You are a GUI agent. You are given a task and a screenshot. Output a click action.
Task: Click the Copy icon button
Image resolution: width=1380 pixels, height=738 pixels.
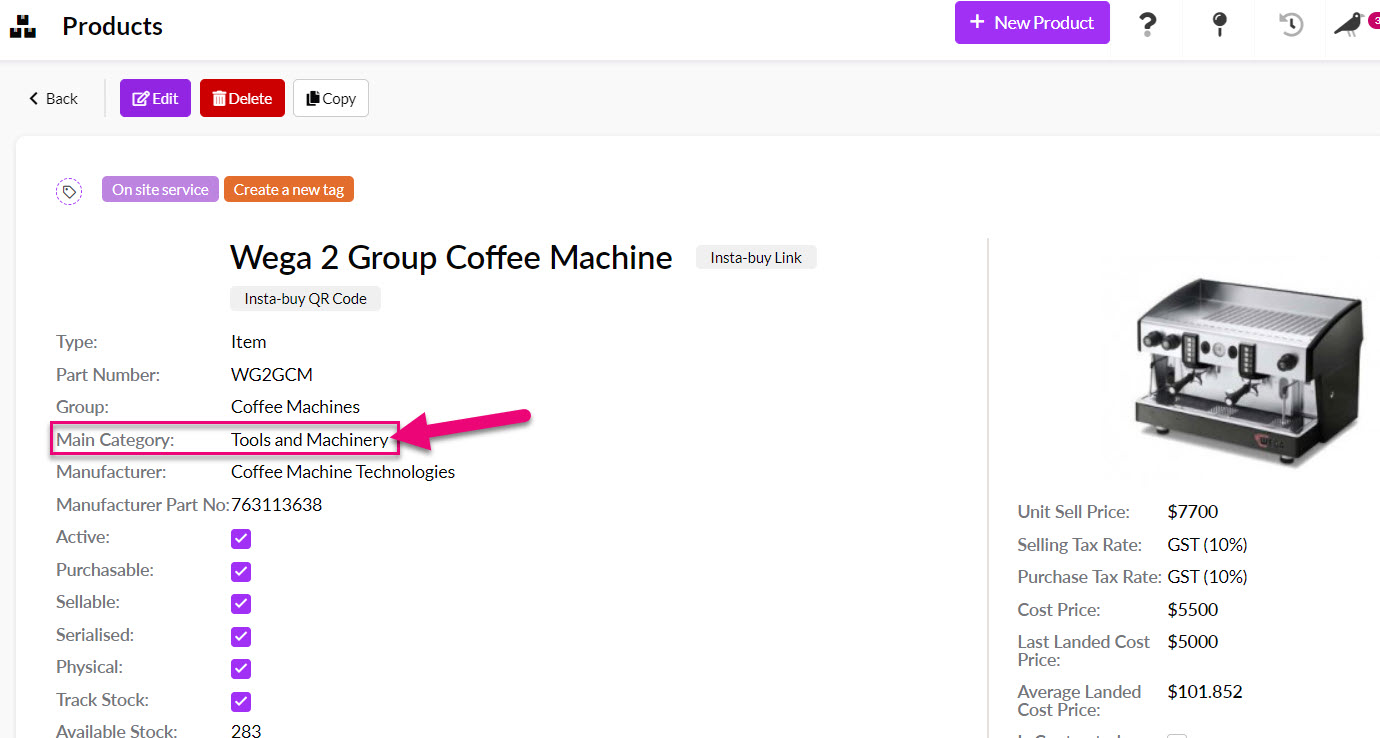(330, 98)
